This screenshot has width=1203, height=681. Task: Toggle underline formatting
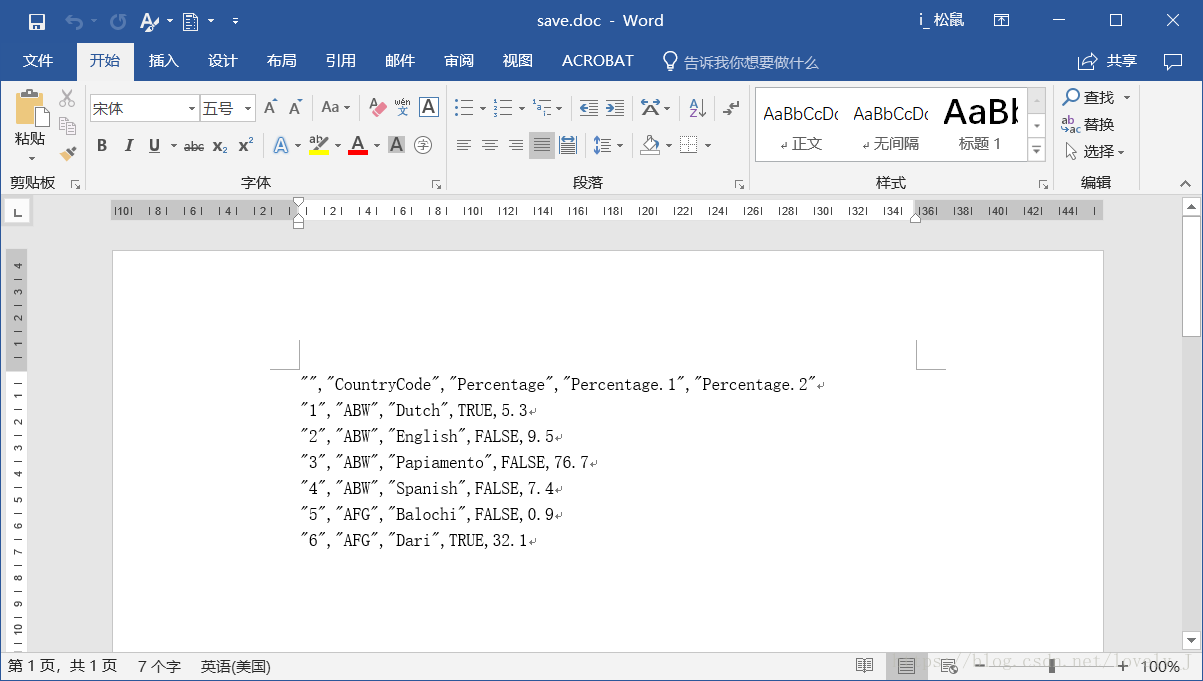tap(154, 146)
